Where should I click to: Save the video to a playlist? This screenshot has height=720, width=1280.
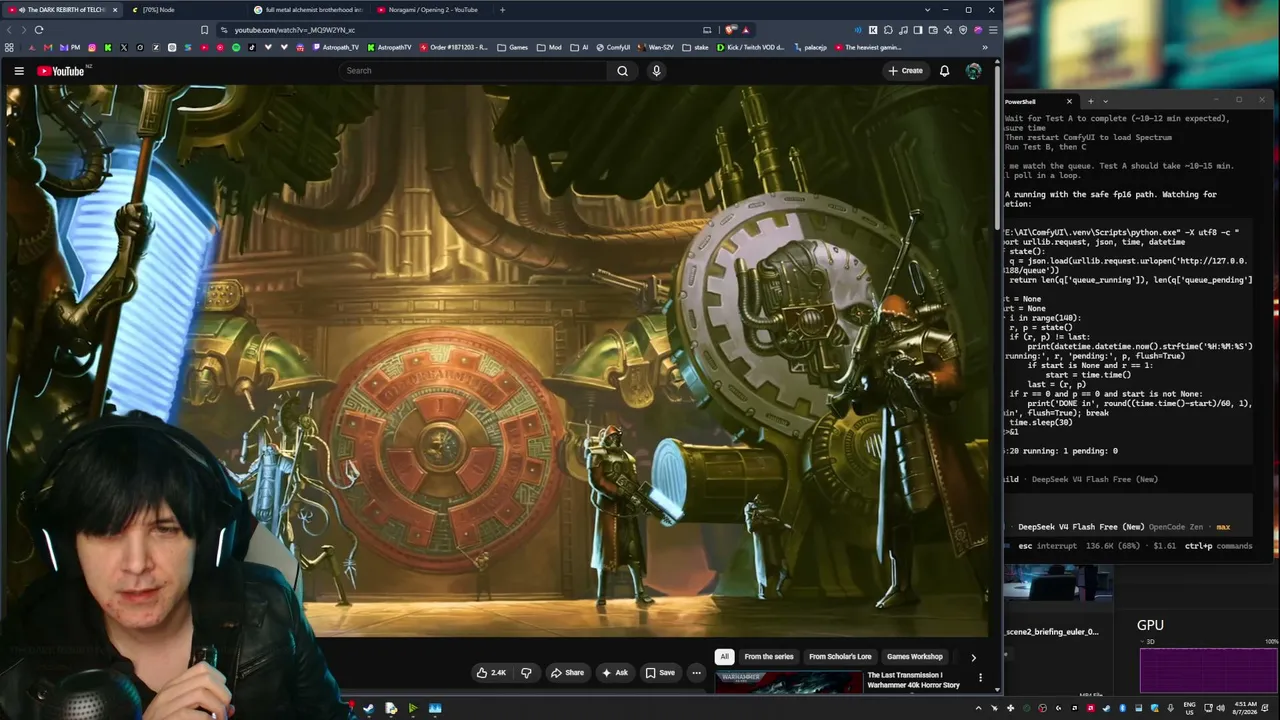click(x=660, y=673)
